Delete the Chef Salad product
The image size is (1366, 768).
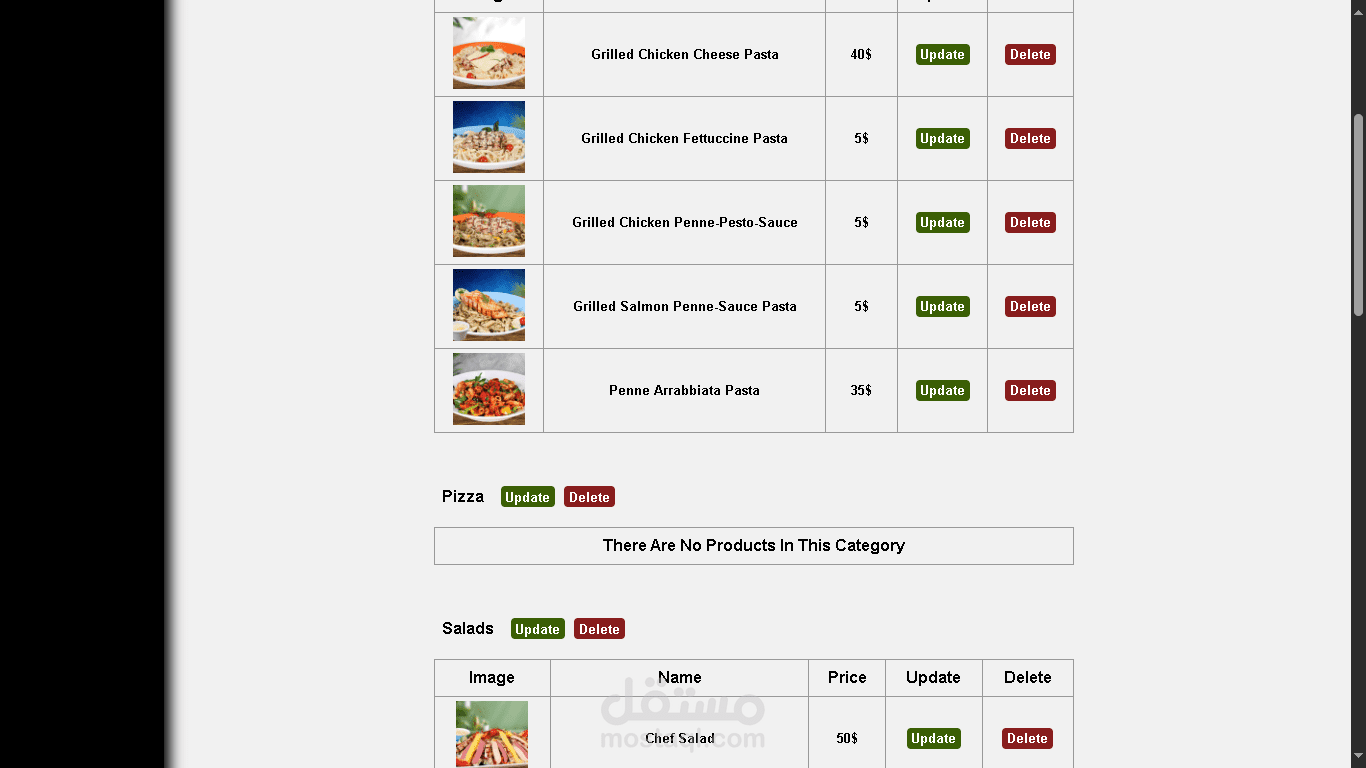tap(1027, 739)
